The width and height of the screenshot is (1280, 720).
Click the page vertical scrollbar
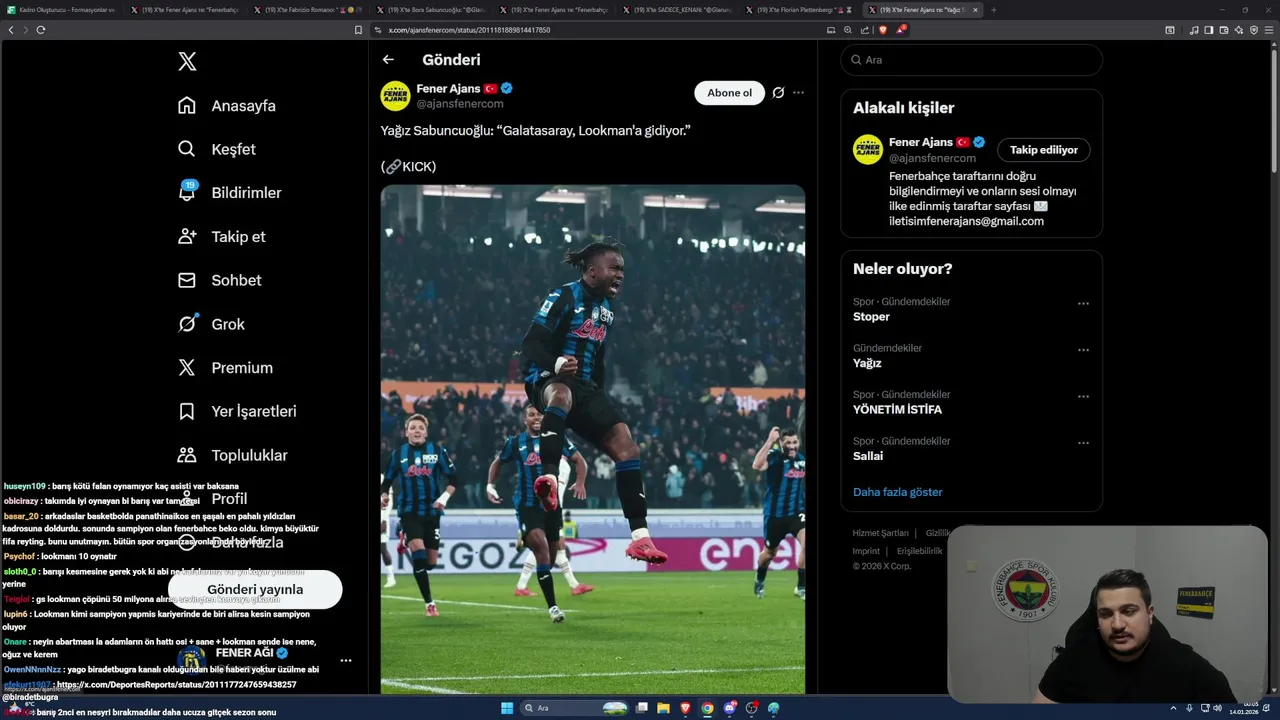(1274, 110)
